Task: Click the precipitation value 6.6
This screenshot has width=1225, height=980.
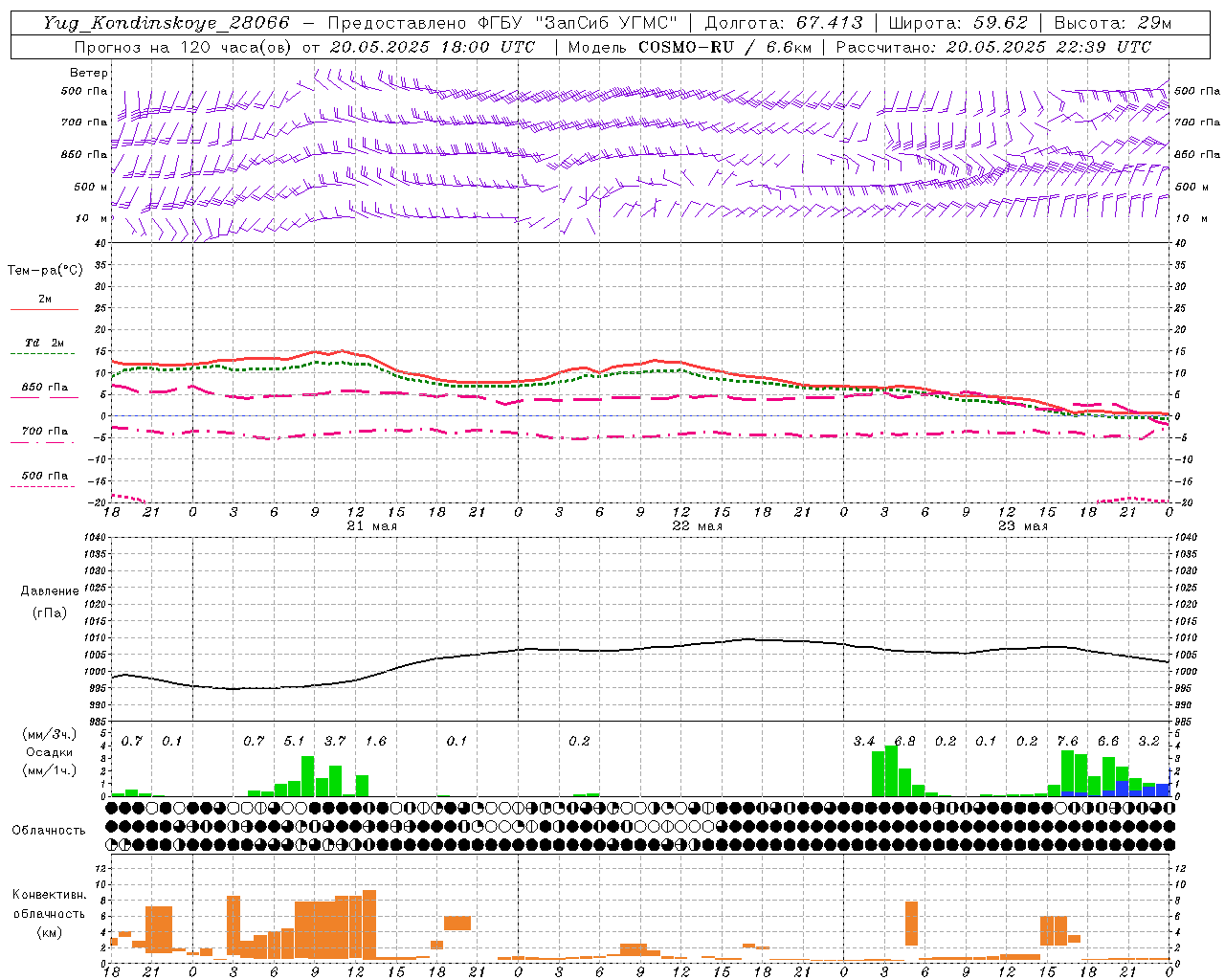Action: [x=1108, y=741]
